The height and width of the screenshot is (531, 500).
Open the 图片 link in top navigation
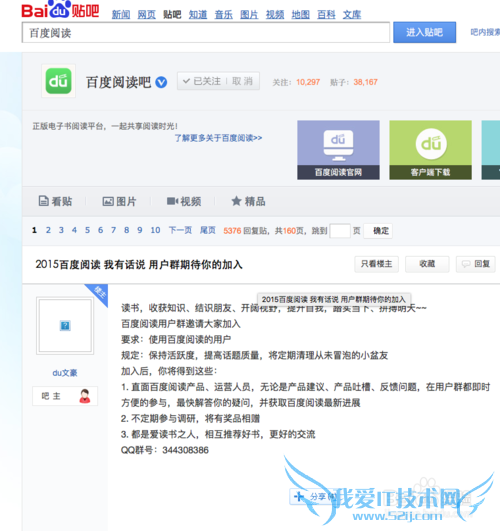coord(249,15)
